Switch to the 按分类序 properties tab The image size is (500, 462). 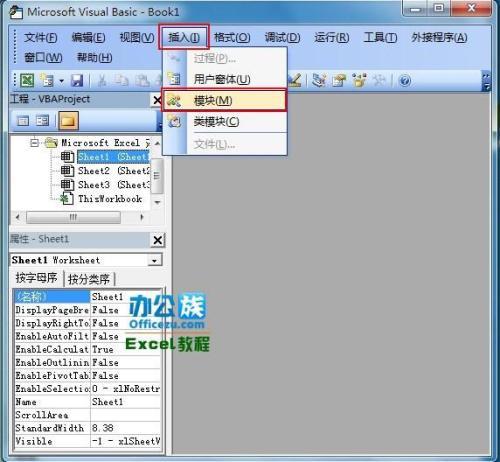pyautogui.click(x=89, y=279)
